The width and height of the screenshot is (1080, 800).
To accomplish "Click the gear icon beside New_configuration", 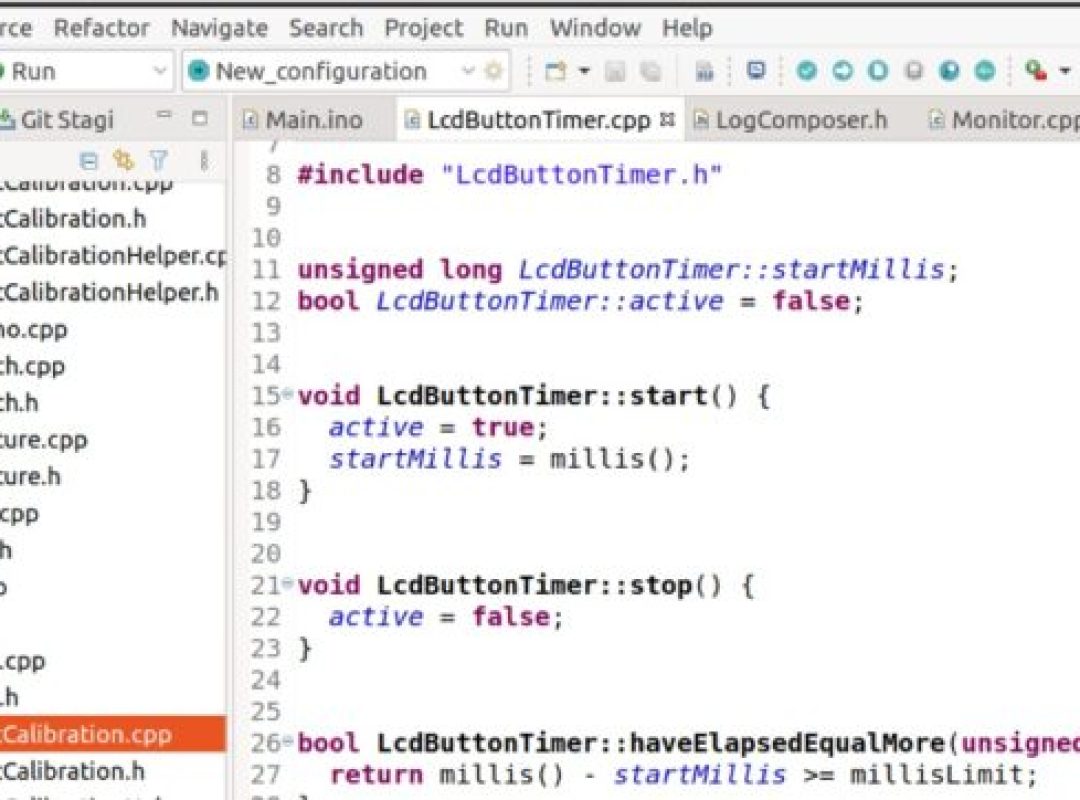I will coord(494,71).
